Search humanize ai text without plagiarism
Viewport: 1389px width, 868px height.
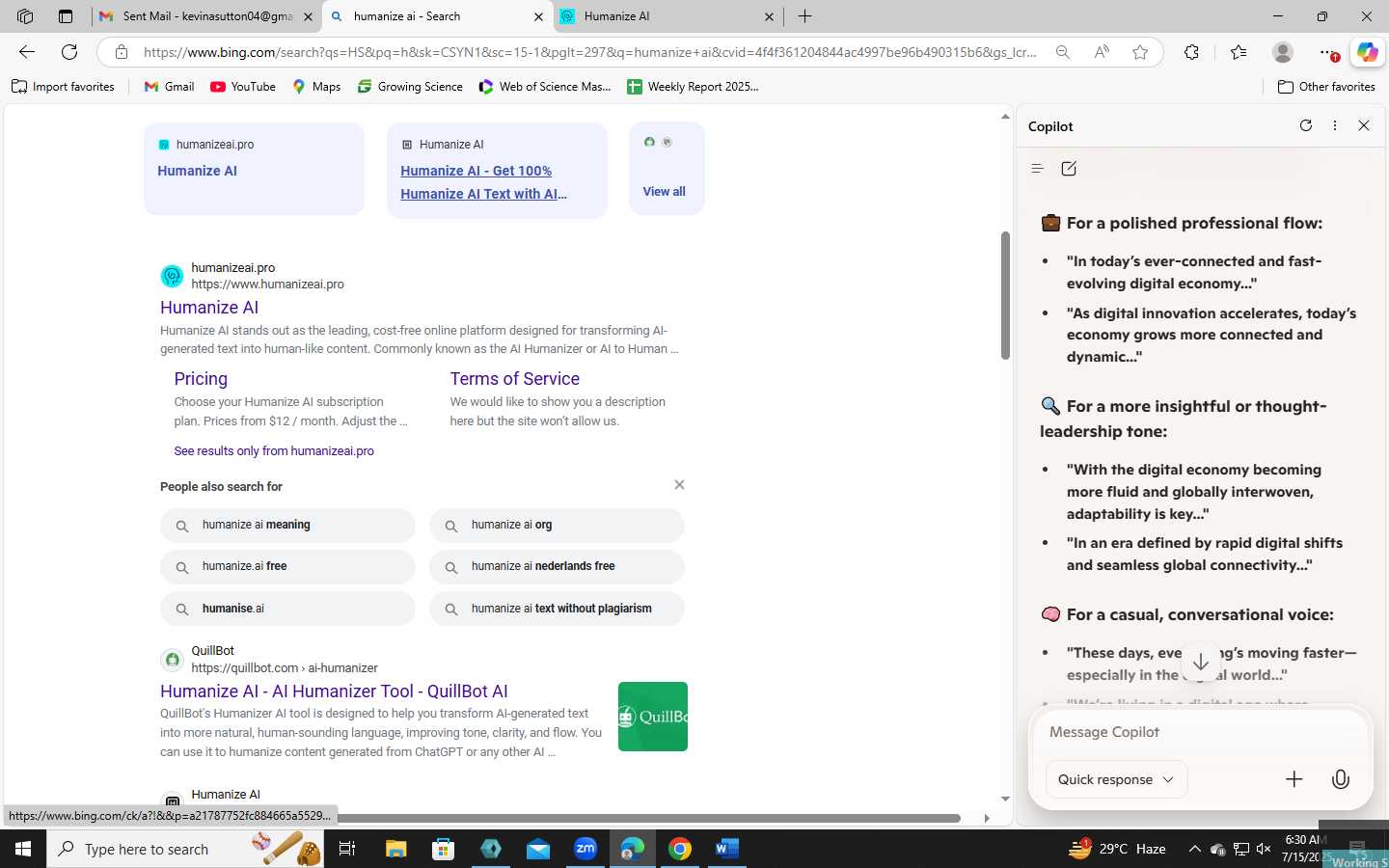pyautogui.click(x=557, y=609)
